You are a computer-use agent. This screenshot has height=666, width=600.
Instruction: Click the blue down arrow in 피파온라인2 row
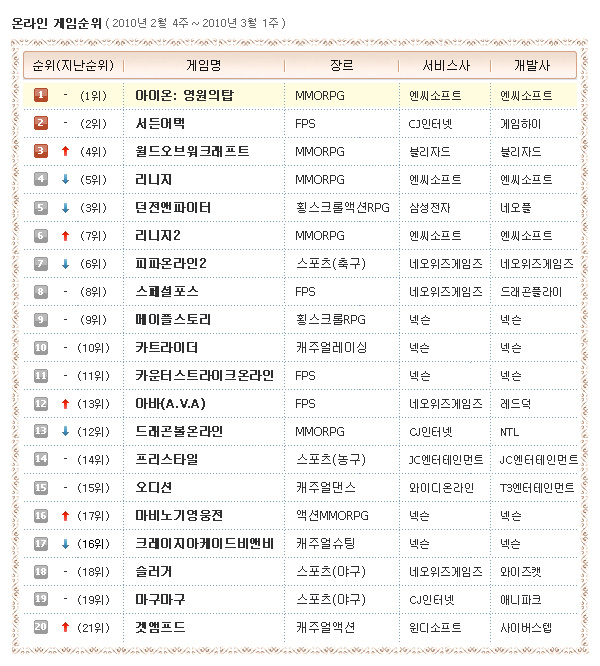point(65,263)
